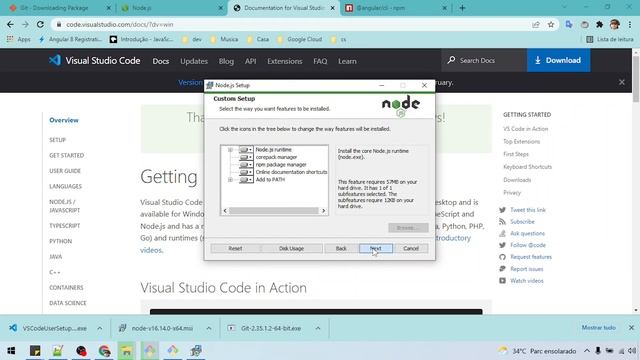This screenshot has width=640, height=360.
Task: Click the Search Docs field
Action: [x=484, y=60]
